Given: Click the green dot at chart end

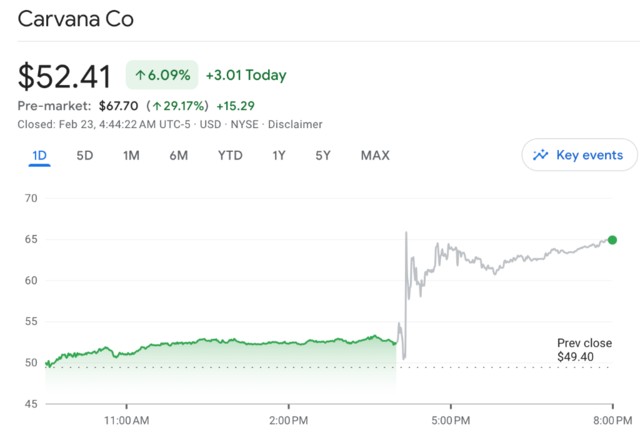Looking at the screenshot, I should pyautogui.click(x=612, y=240).
